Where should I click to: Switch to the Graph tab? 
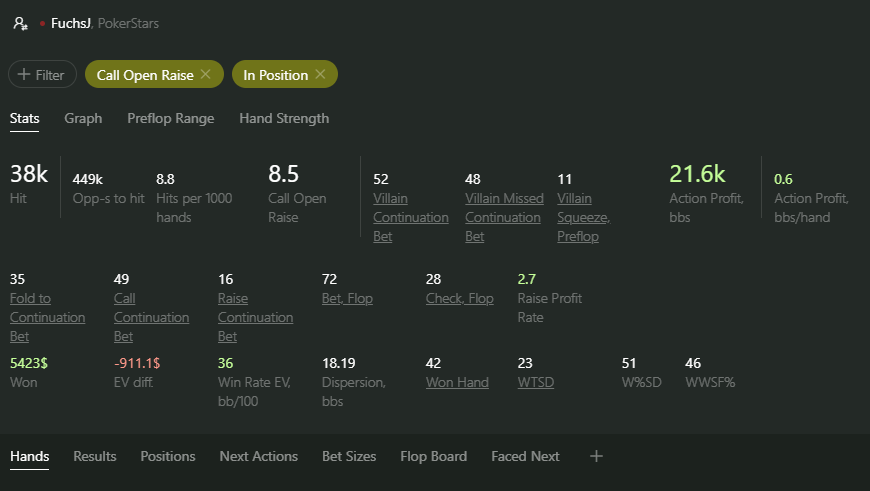tap(83, 118)
